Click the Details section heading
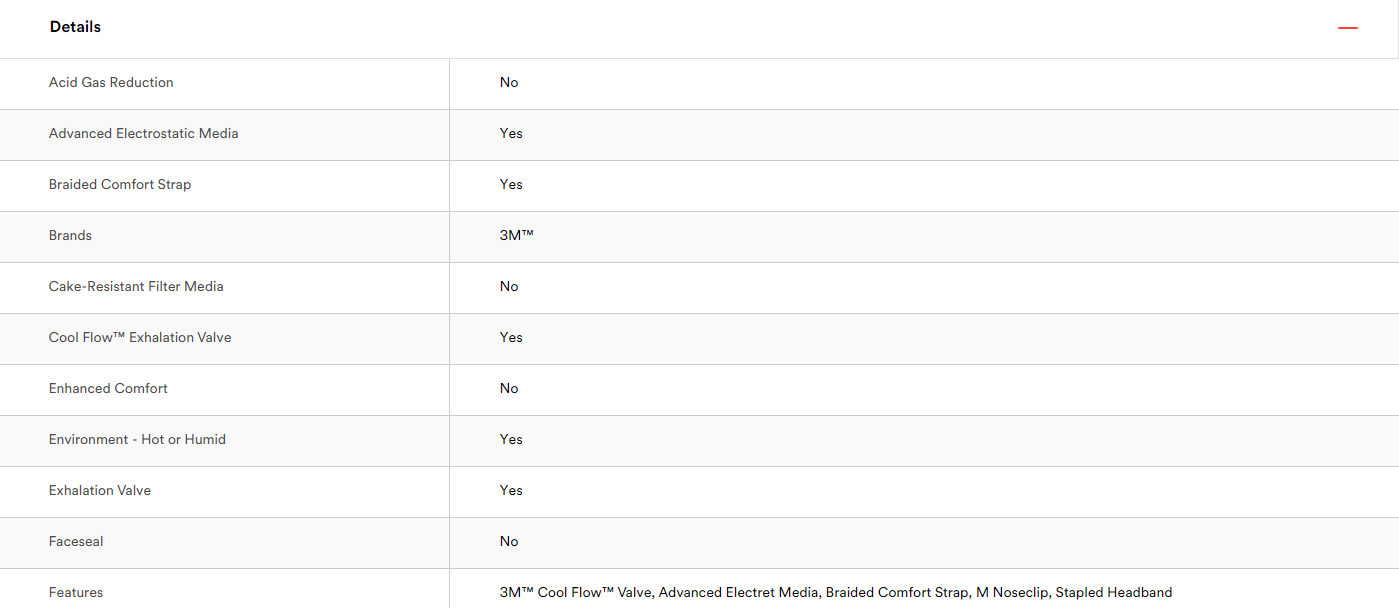 pos(75,27)
